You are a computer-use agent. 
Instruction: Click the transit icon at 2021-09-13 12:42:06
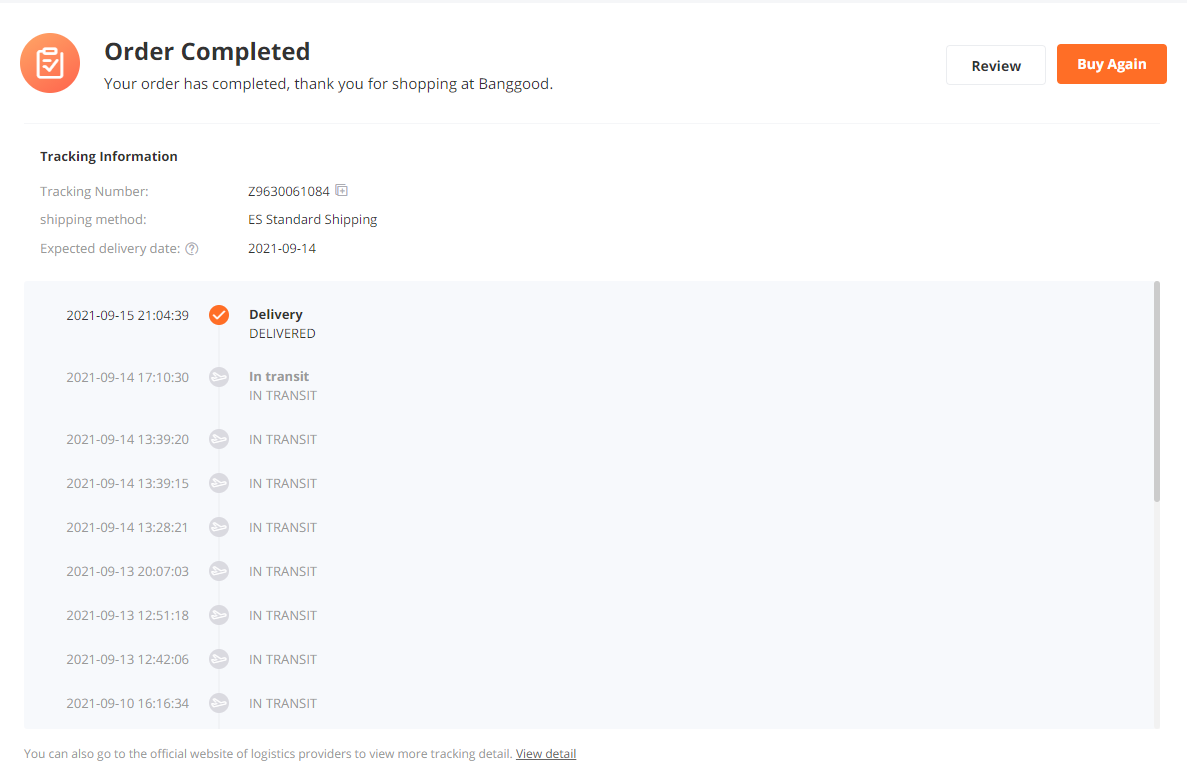(219, 659)
